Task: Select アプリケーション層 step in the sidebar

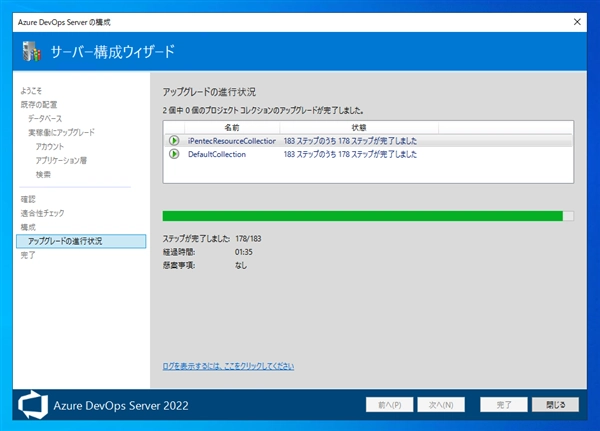Action: point(61,160)
